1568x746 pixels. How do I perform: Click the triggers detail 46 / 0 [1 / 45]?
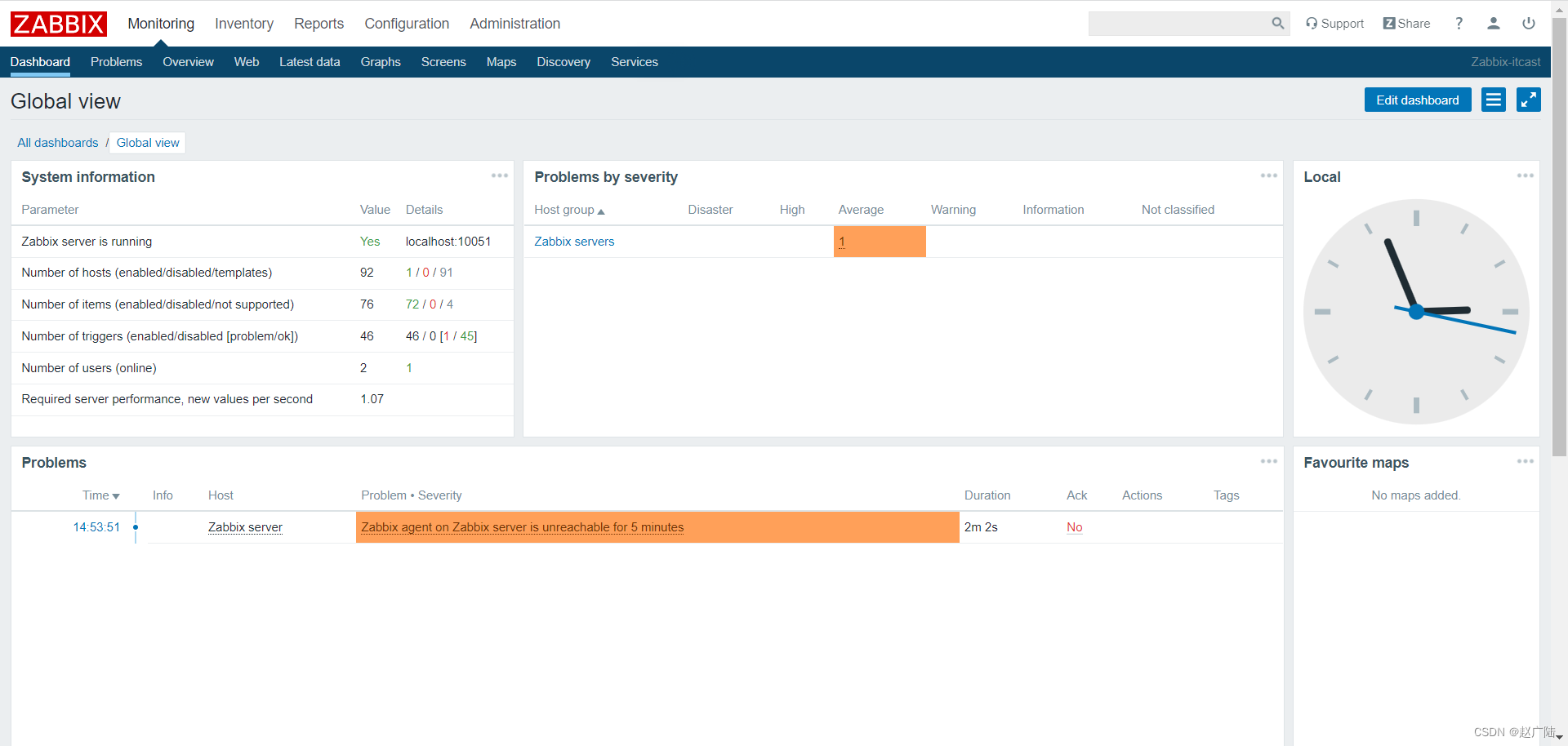click(442, 336)
